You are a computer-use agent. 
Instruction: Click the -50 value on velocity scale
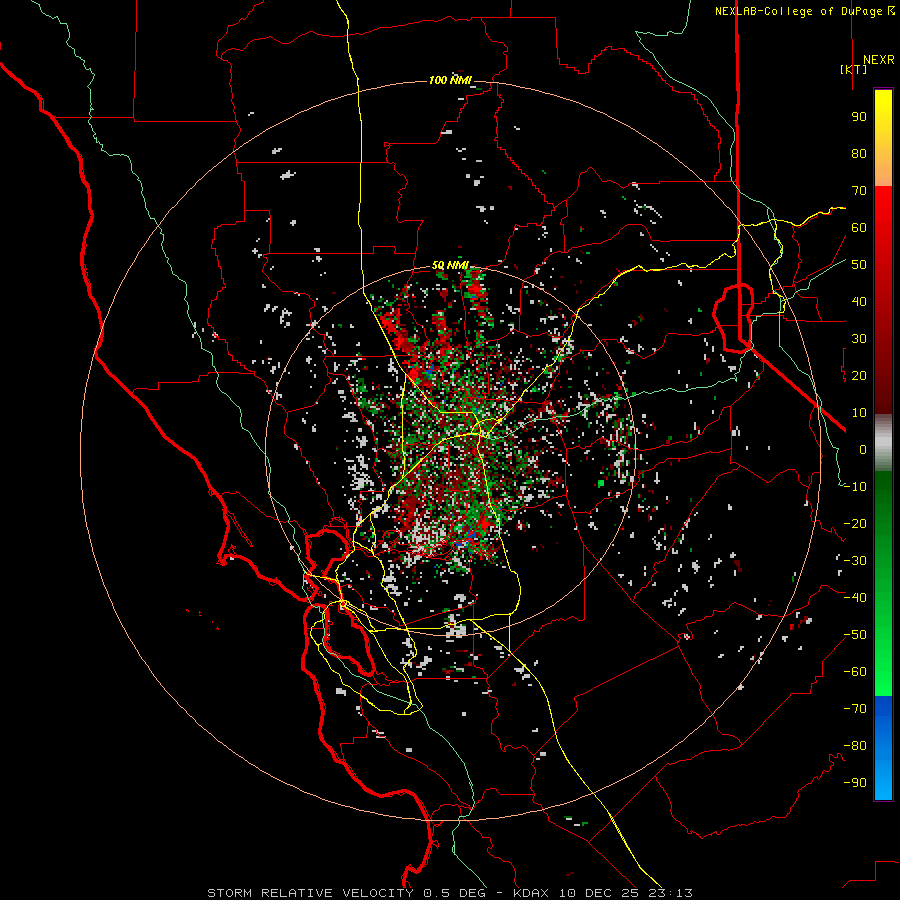(x=855, y=635)
